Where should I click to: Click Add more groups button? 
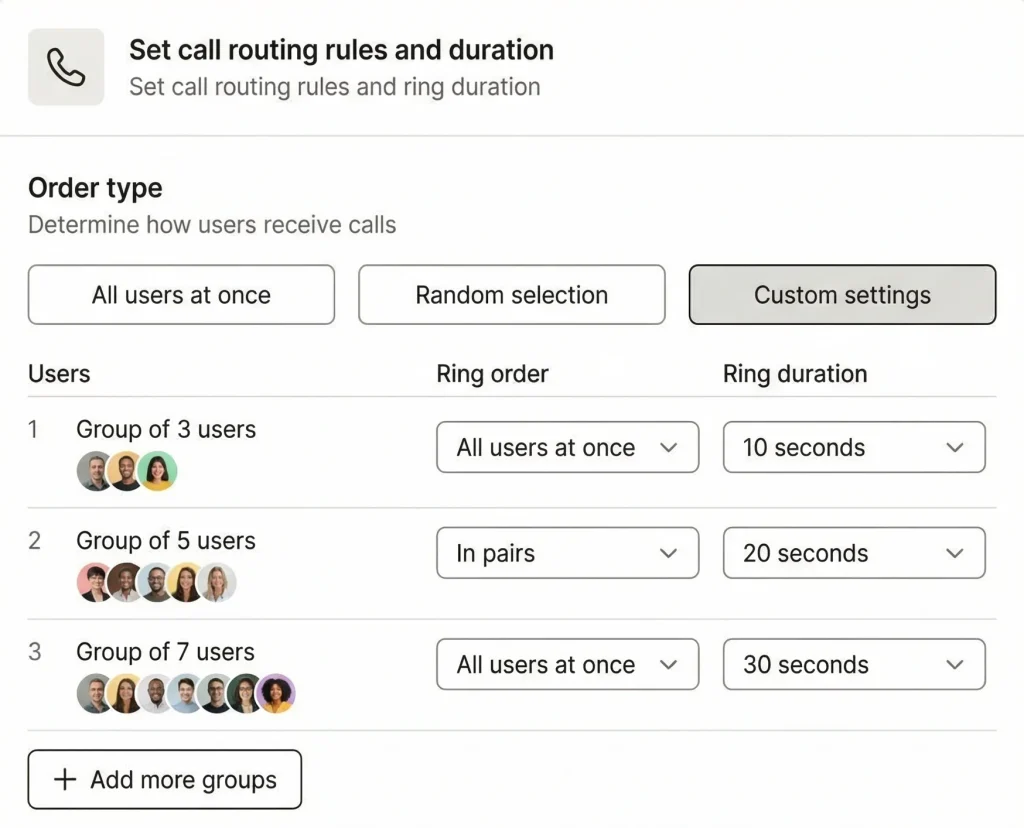coord(165,780)
